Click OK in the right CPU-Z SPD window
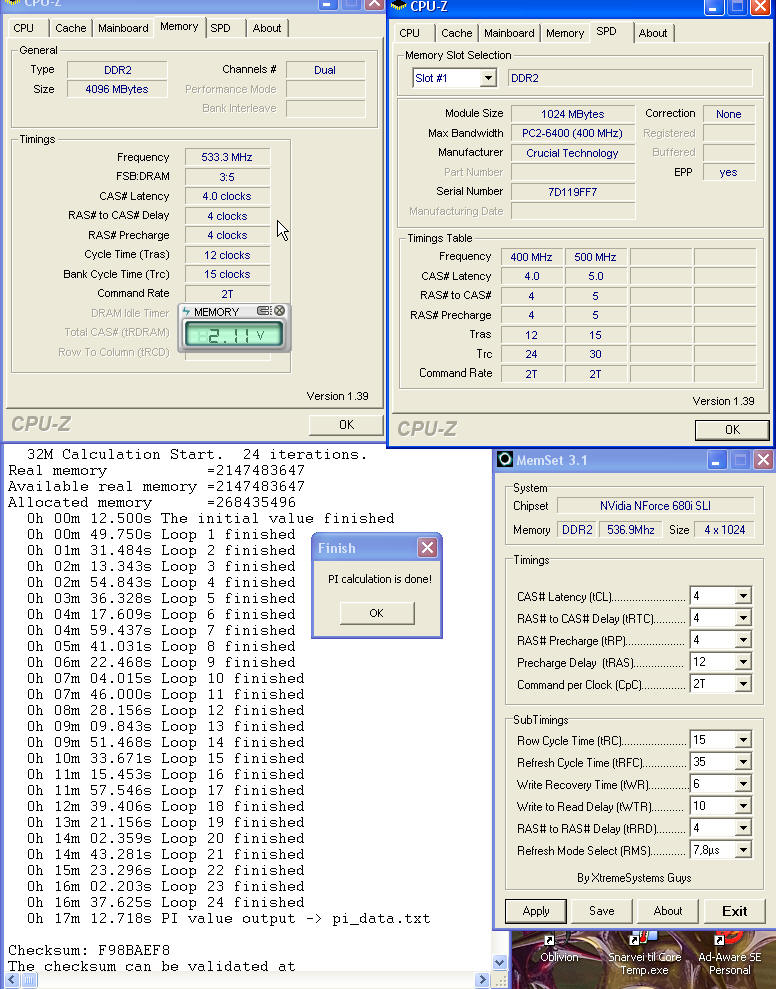Image resolution: width=776 pixels, height=989 pixels. point(732,430)
